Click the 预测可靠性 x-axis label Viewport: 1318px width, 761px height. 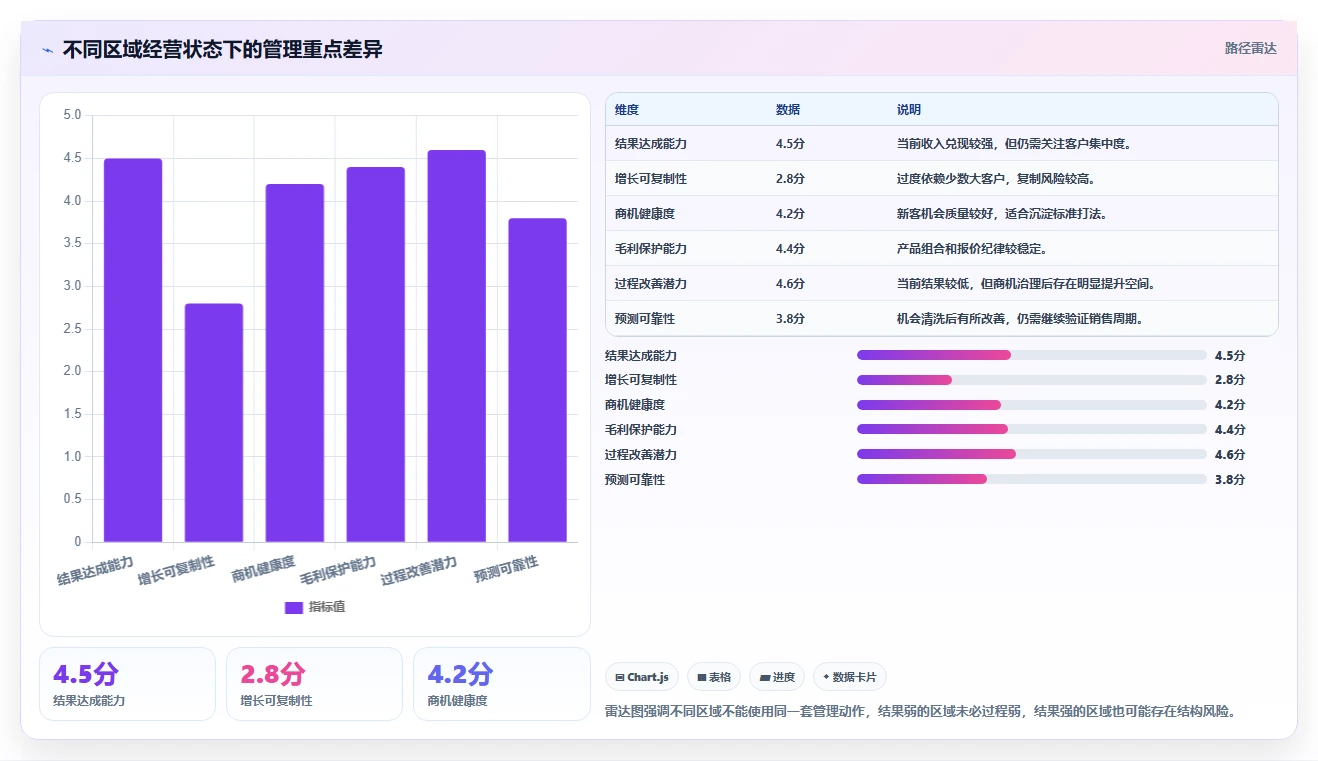[506, 569]
